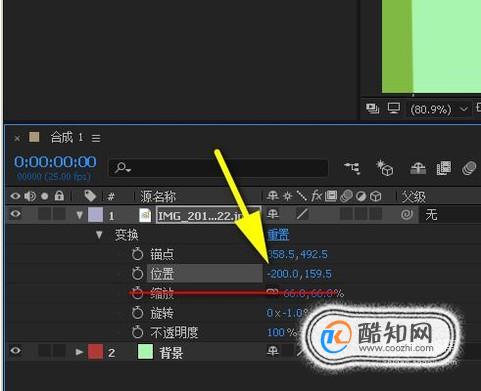The height and width of the screenshot is (391, 481).
Task: Click the hide shy layers icon
Action: click(418, 168)
